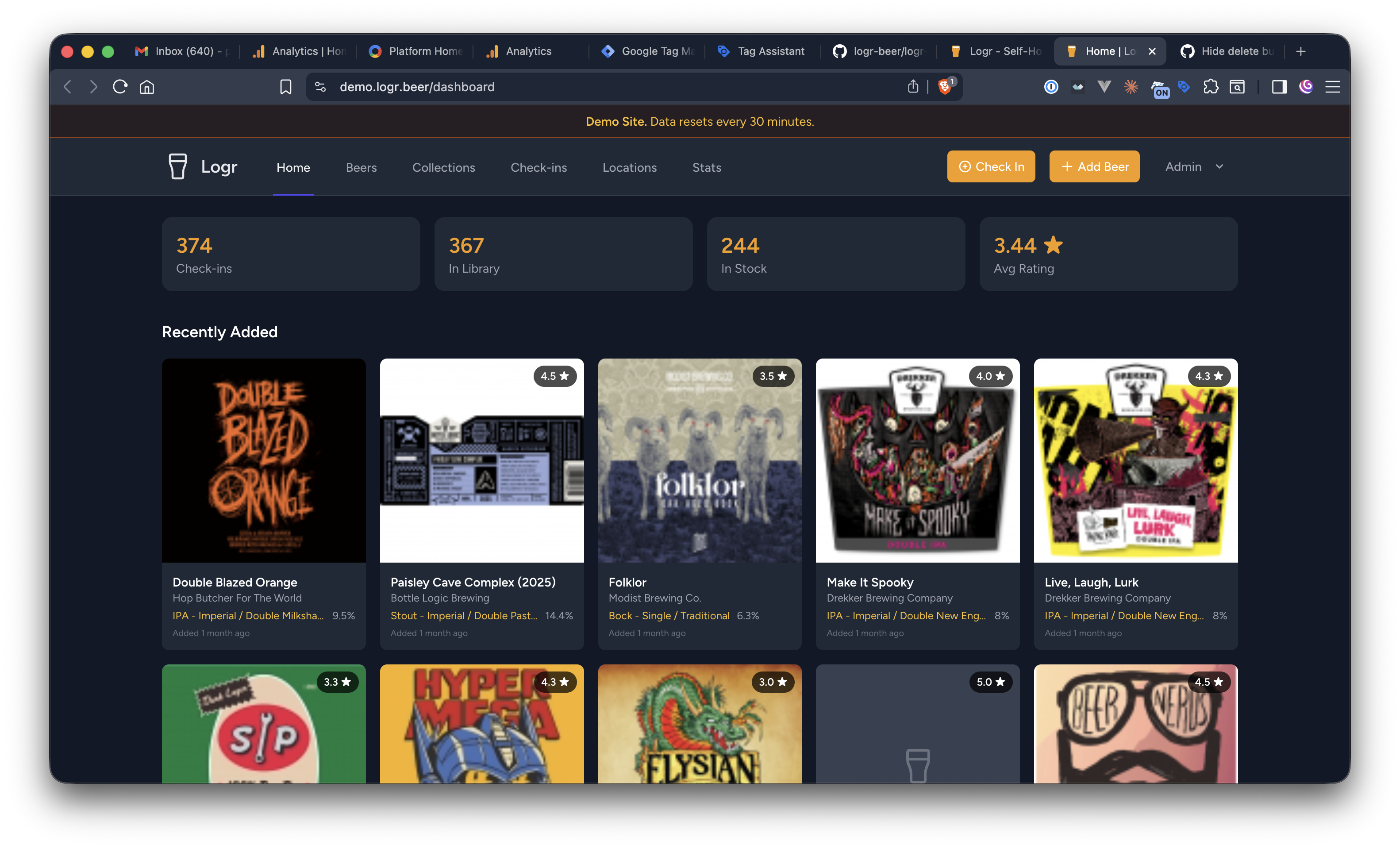Image resolution: width=1400 pixels, height=849 pixels.
Task: Open the Folklor label image
Action: 700,460
